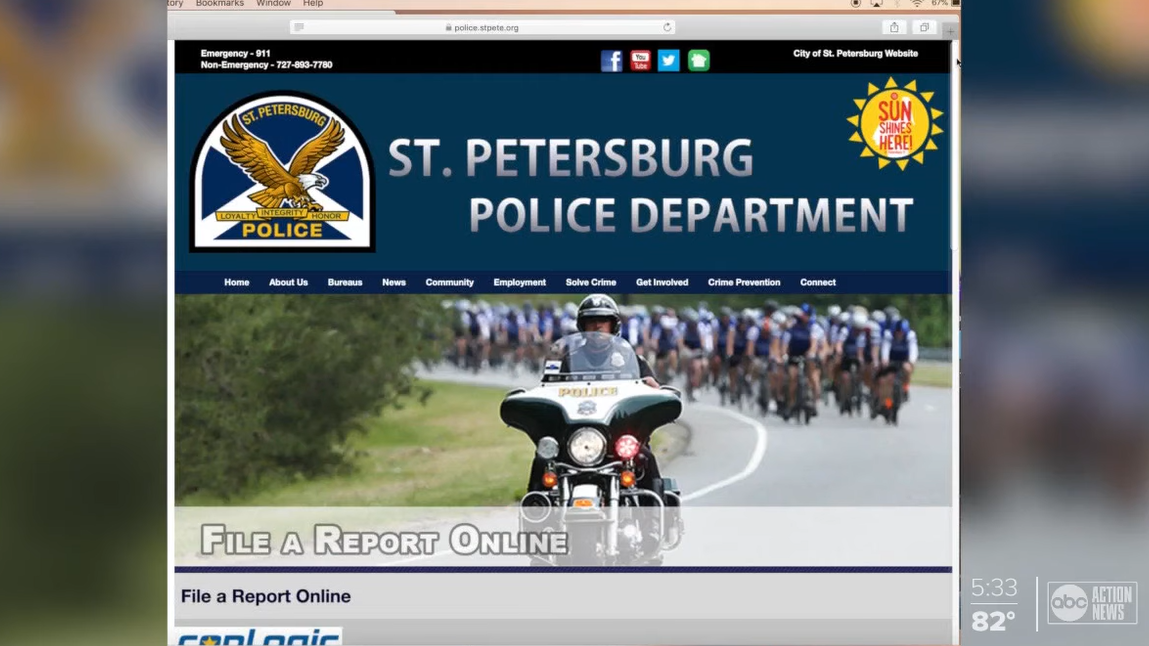Open the Bureaus nav item
The image size is (1149, 646).
tap(345, 282)
